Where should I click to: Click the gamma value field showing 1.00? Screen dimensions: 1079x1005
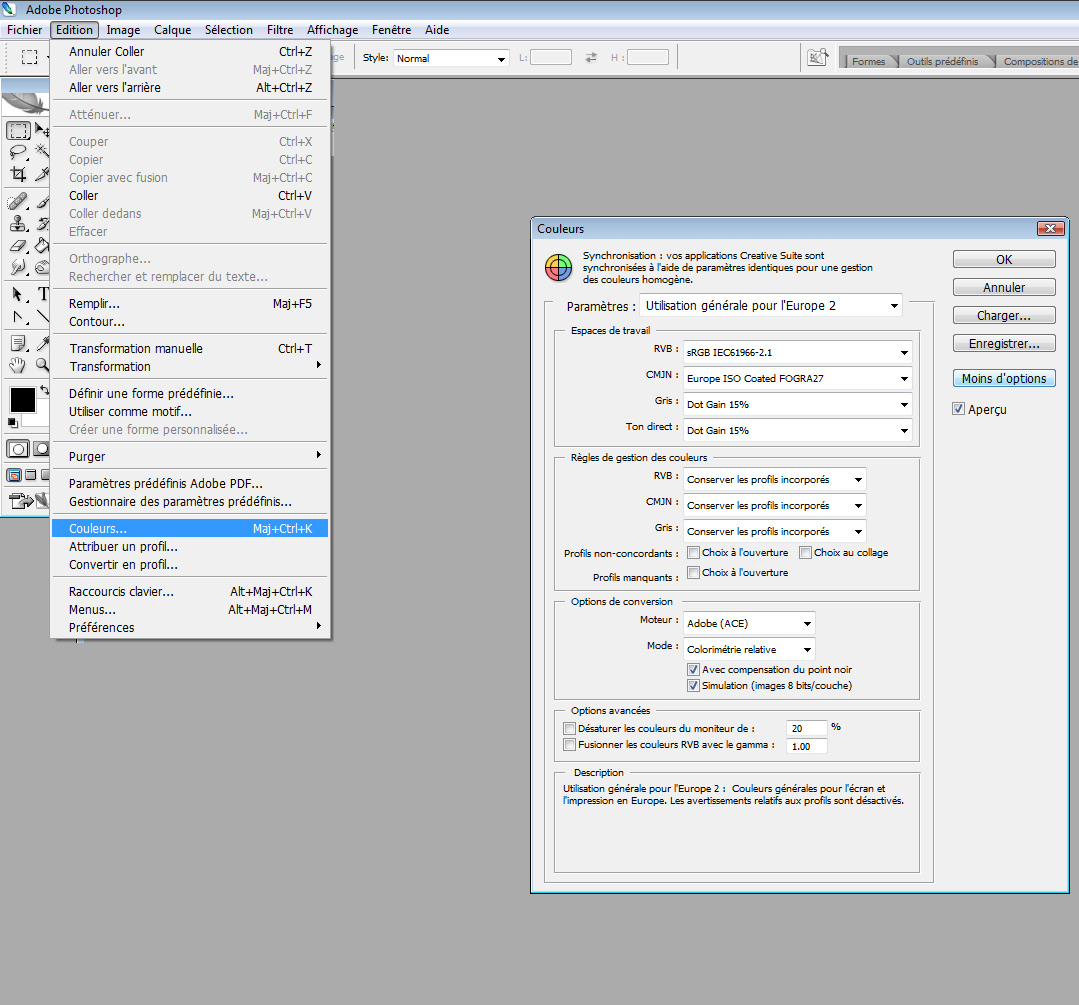pyautogui.click(x=806, y=746)
